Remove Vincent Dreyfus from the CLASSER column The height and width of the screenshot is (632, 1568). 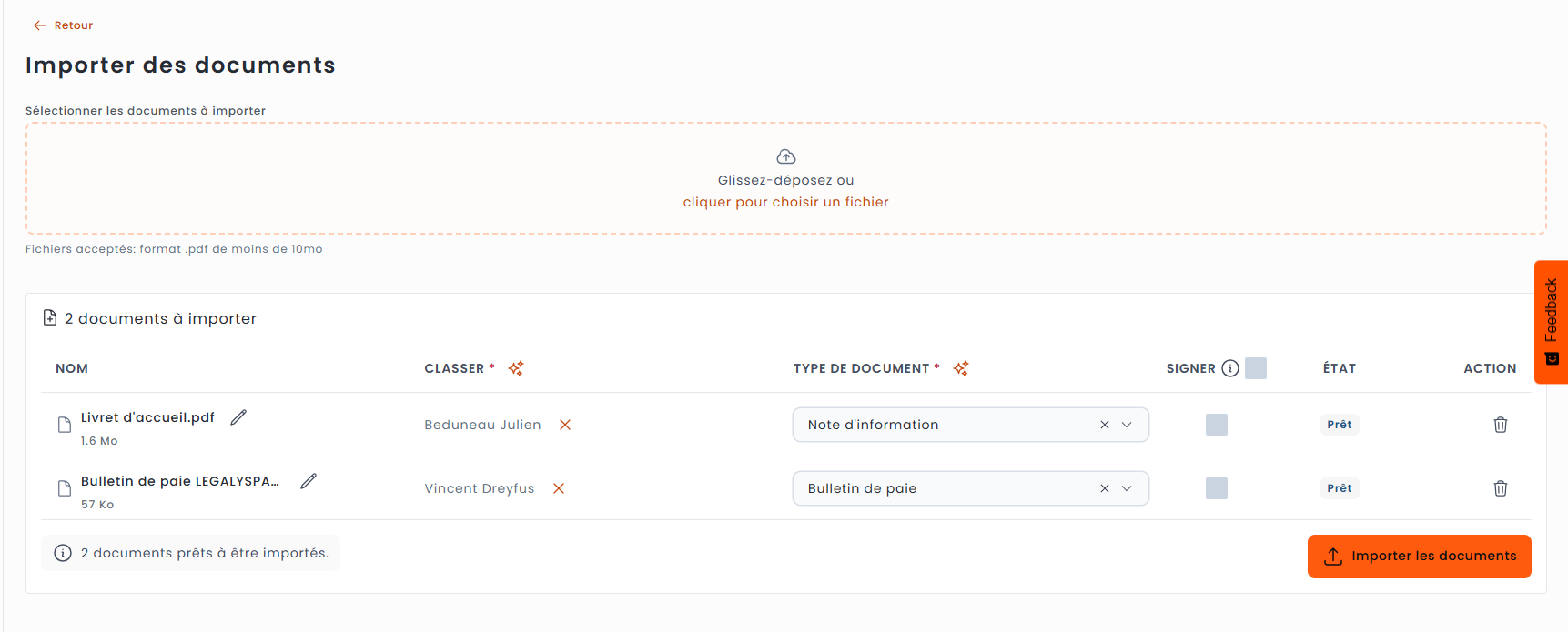(559, 488)
